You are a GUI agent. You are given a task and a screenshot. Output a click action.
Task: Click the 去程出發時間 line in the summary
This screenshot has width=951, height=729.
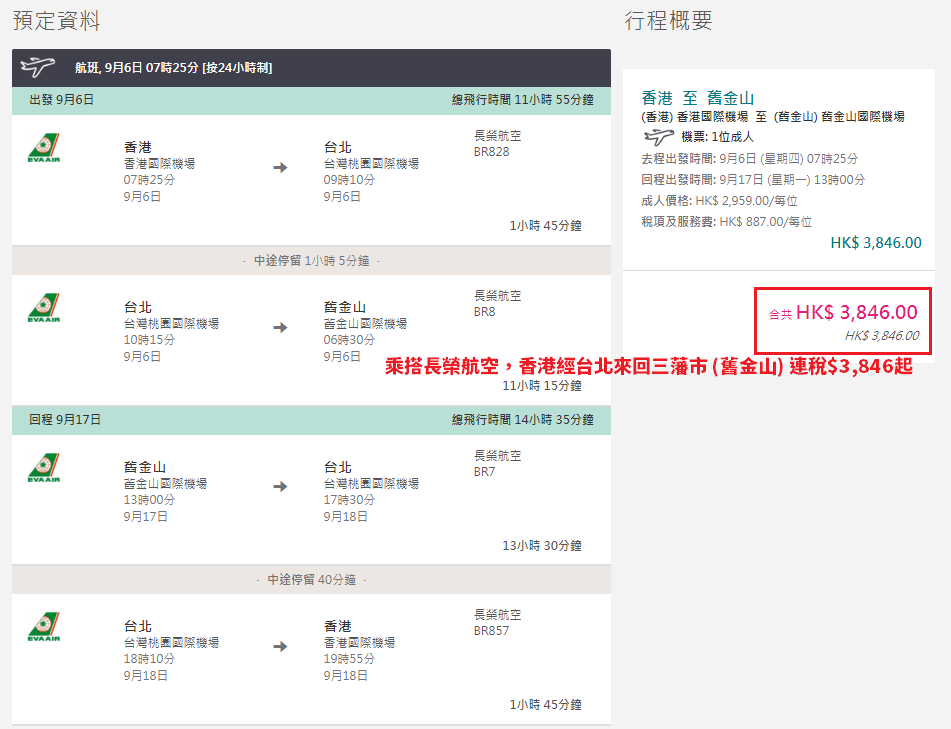(750, 159)
